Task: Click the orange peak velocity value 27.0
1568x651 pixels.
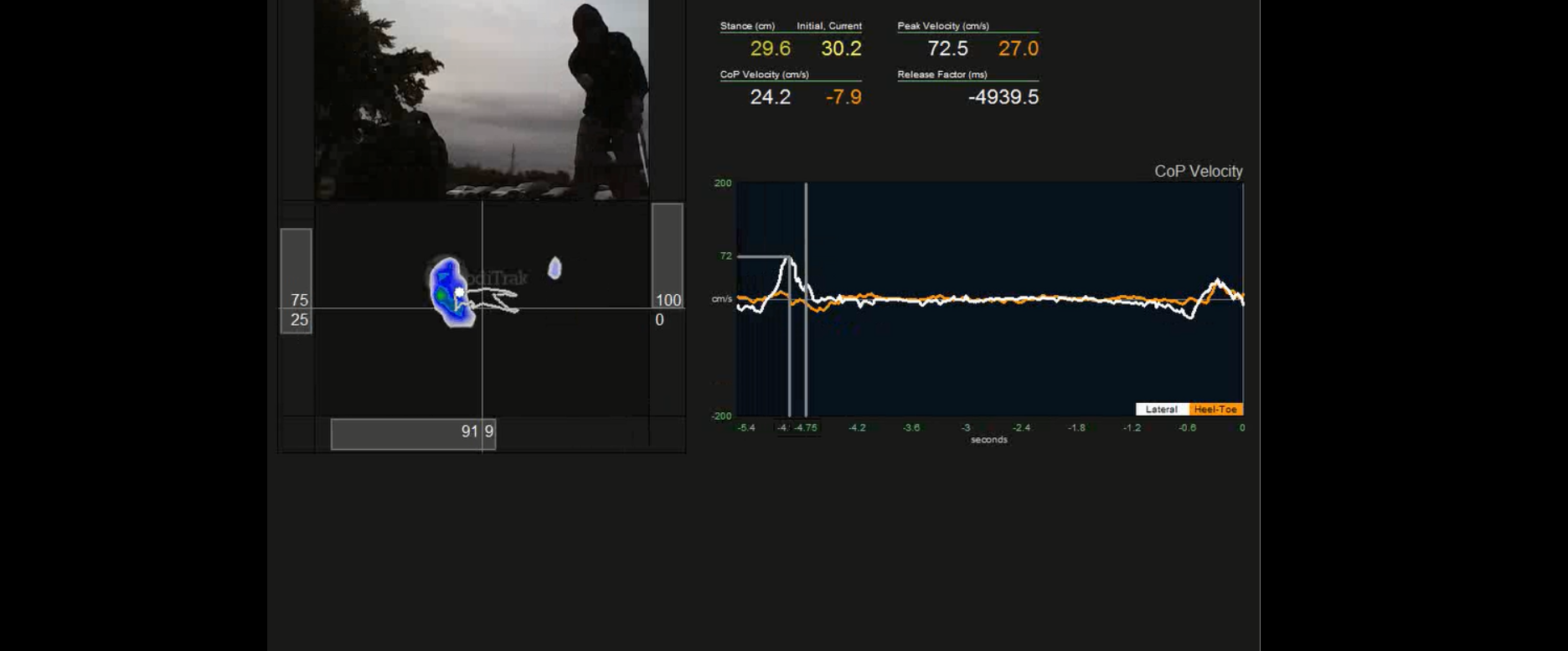Action: click(1019, 49)
